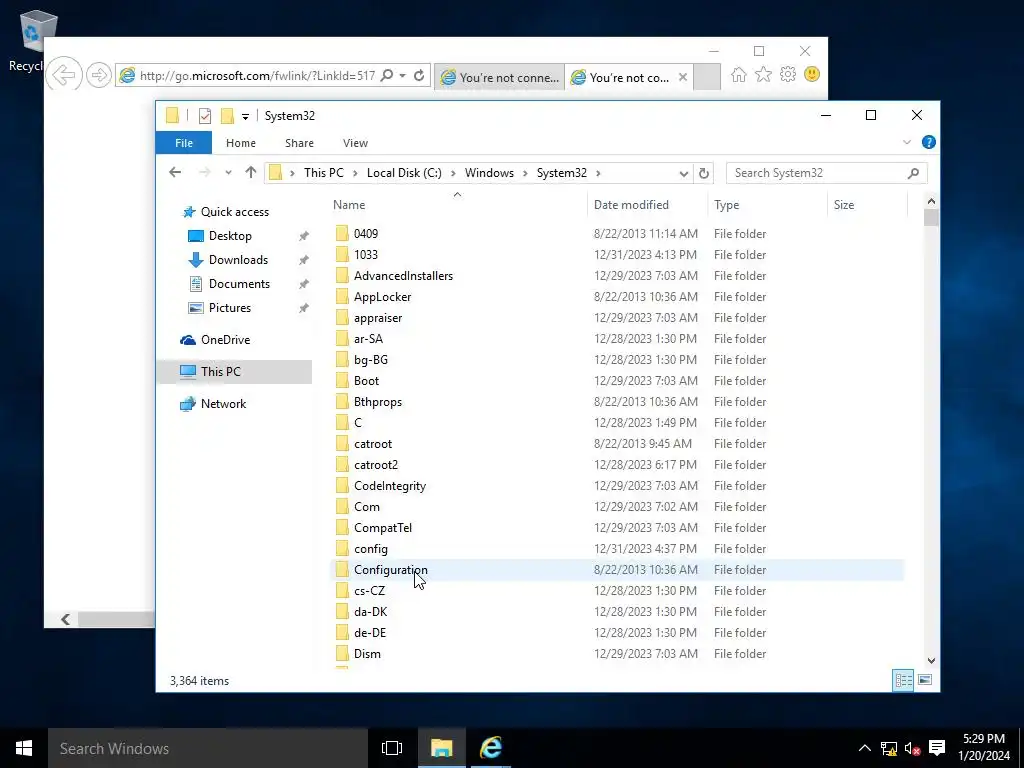The height and width of the screenshot is (768, 1024).
Task: Open File Explorer help icon
Action: pyautogui.click(x=928, y=142)
